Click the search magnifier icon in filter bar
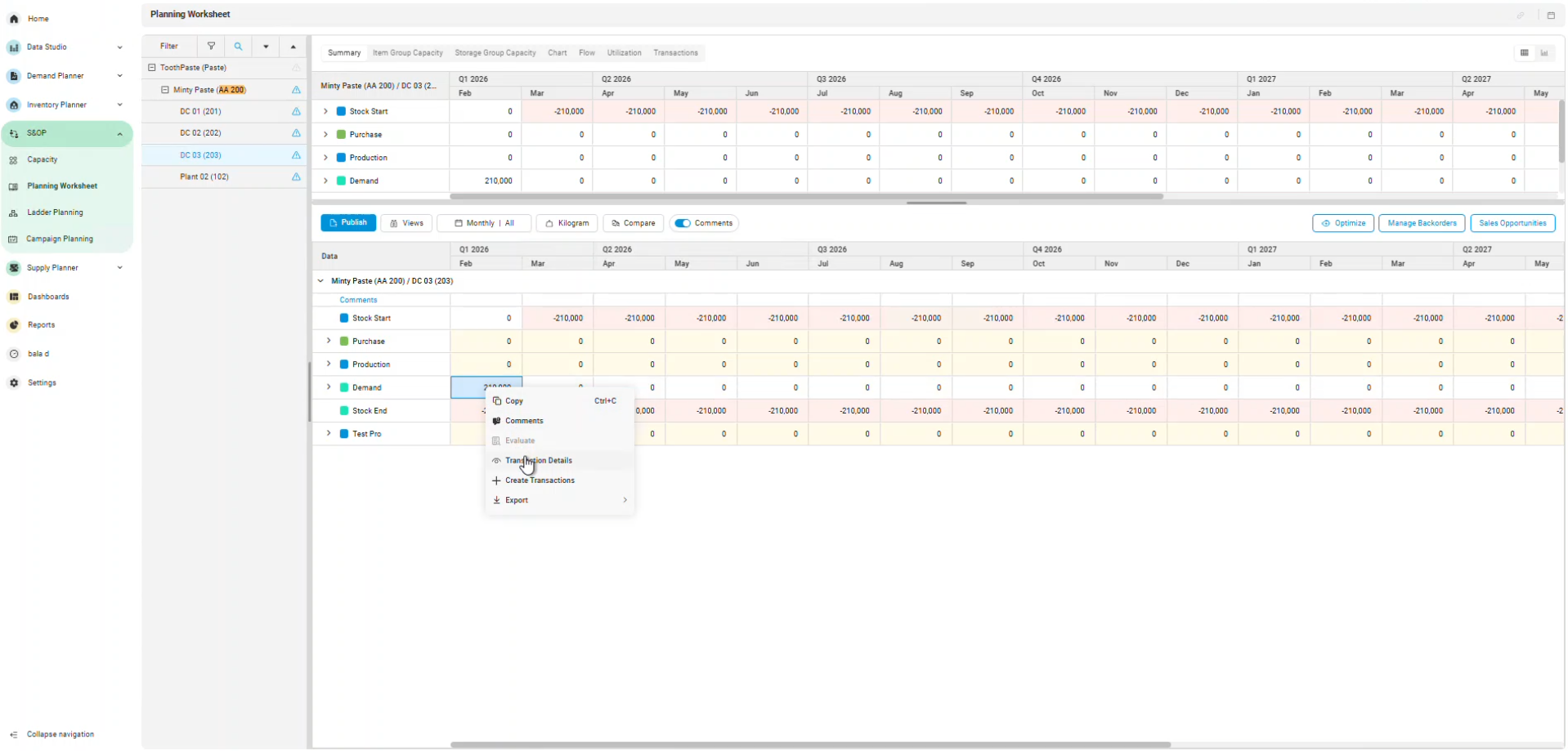Screen dimensions: 1568x751 coord(238,47)
